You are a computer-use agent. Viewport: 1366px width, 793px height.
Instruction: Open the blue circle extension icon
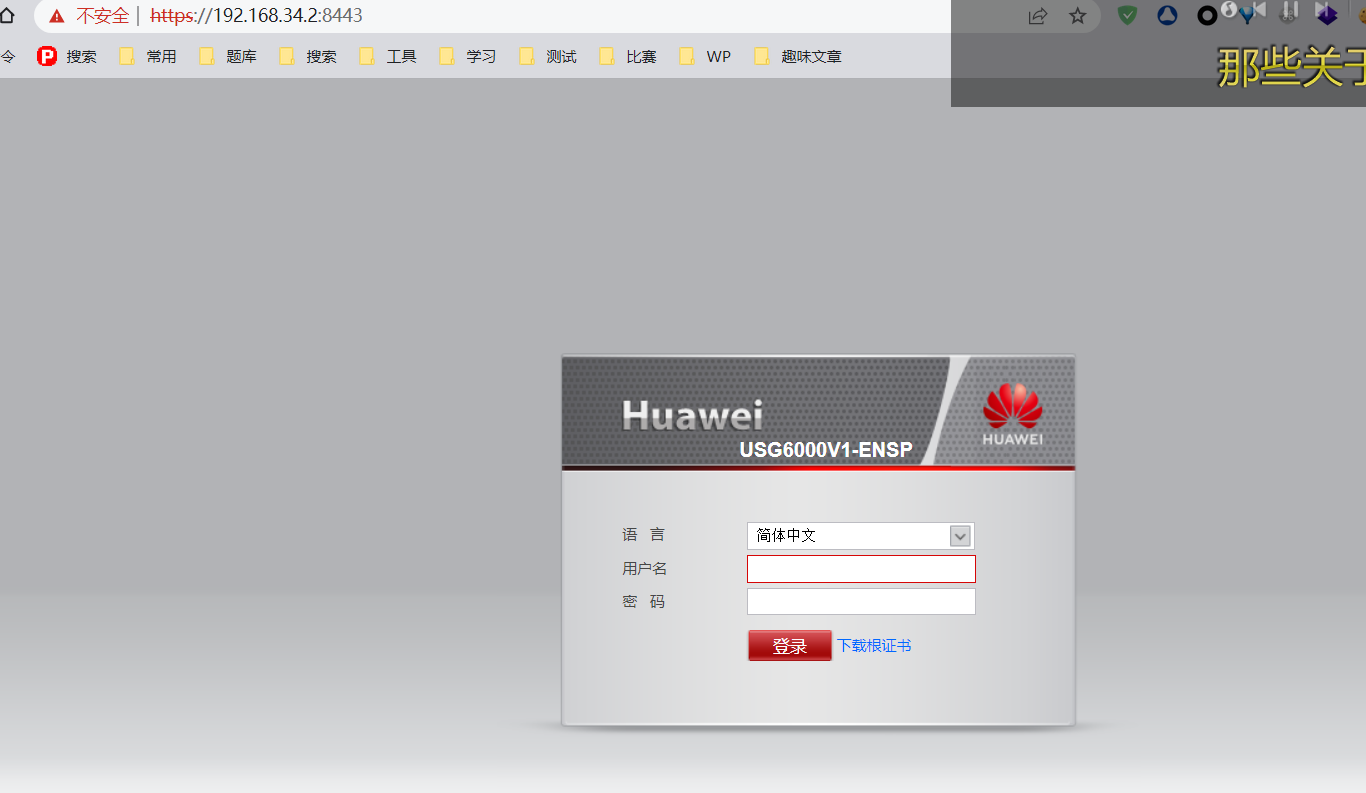(1167, 16)
